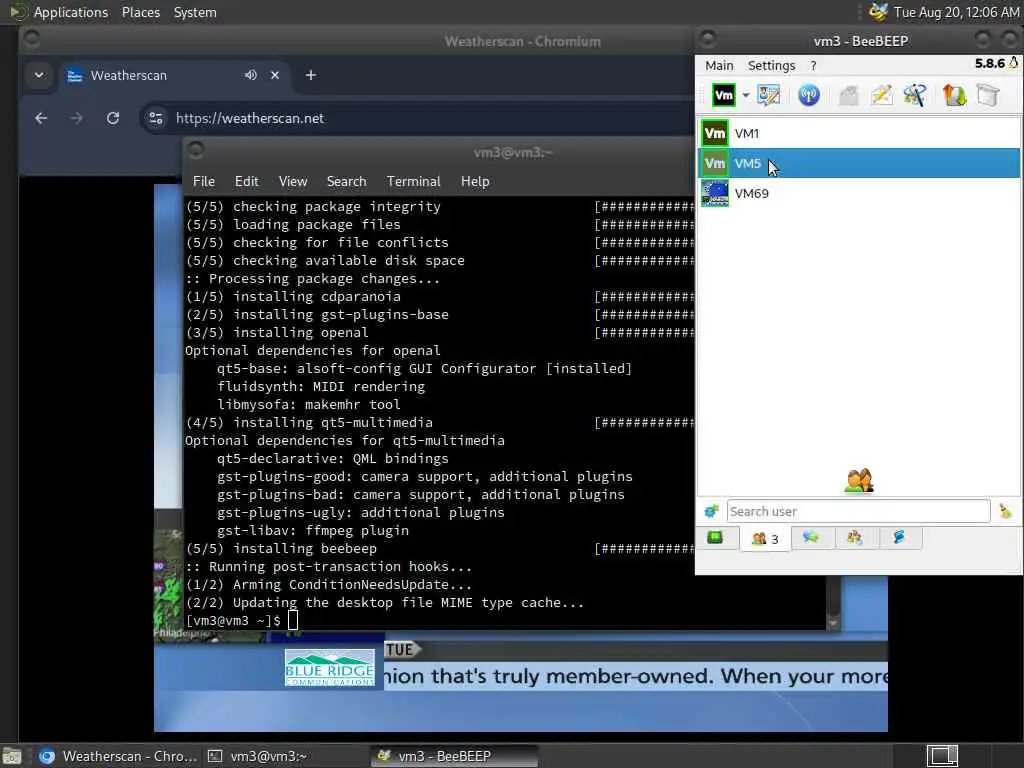Open the file transfer arrows icon
Image resolution: width=1024 pixels, height=768 pixels.
954,95
